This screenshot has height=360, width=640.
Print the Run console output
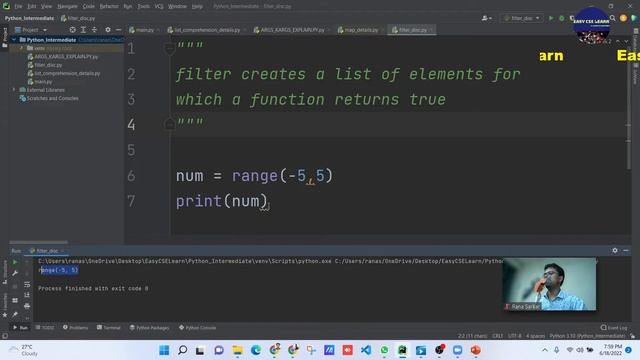point(27,306)
